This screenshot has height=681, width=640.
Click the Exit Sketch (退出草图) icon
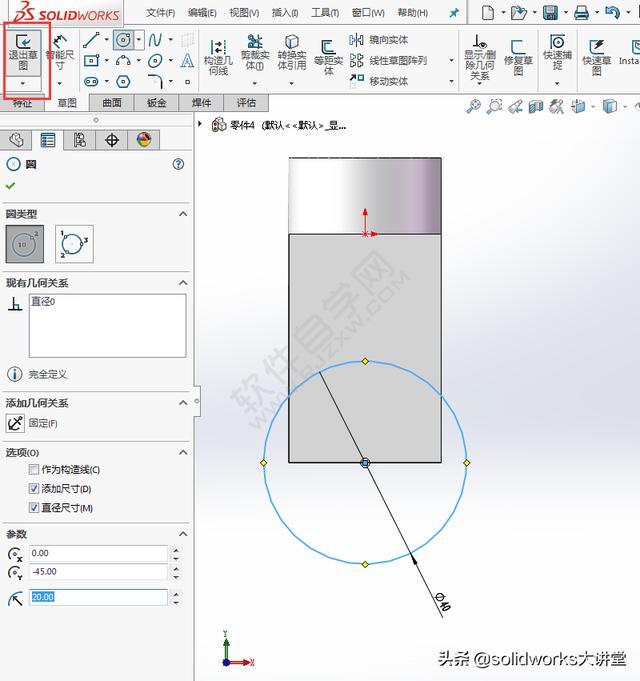pyautogui.click(x=23, y=52)
